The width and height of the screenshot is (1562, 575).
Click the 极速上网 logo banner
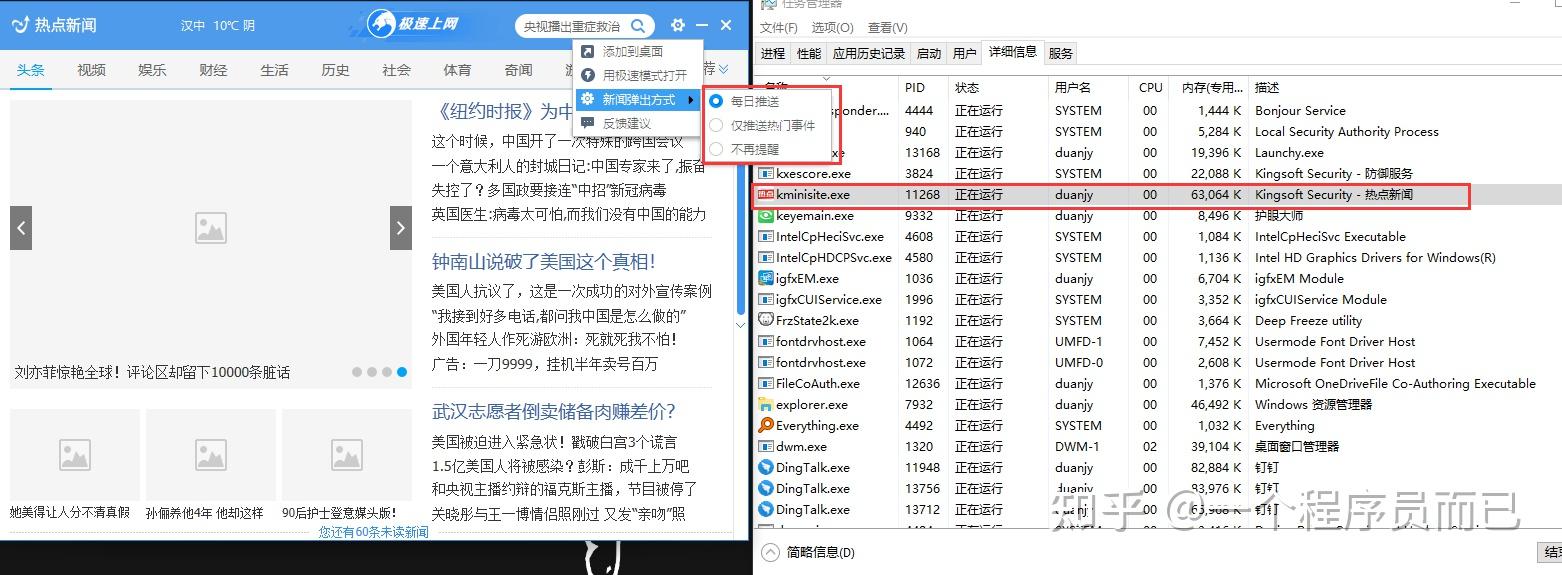pos(413,24)
